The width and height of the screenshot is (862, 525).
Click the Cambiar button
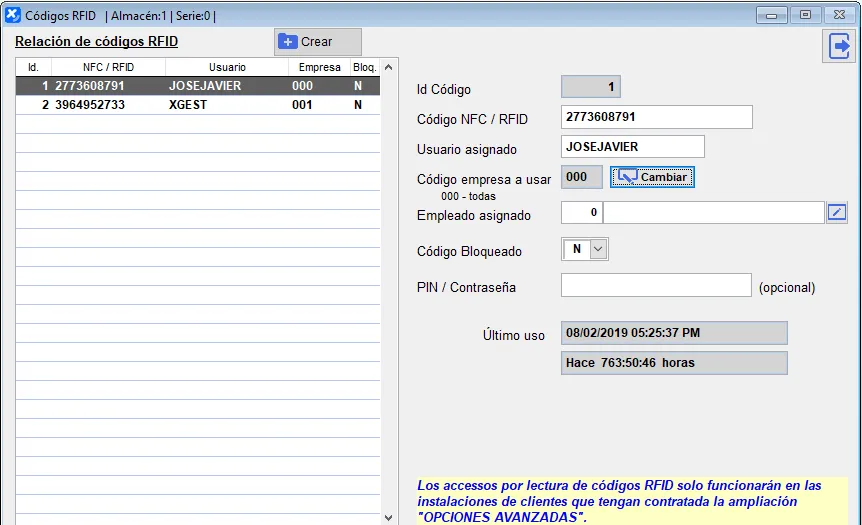[652, 177]
